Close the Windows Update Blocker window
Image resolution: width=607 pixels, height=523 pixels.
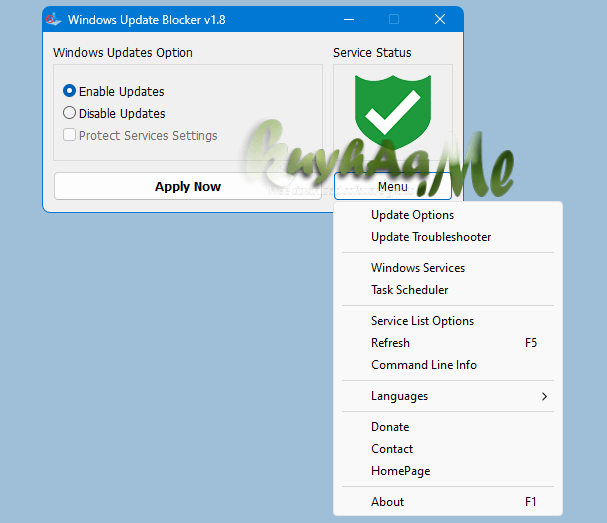tap(440, 19)
